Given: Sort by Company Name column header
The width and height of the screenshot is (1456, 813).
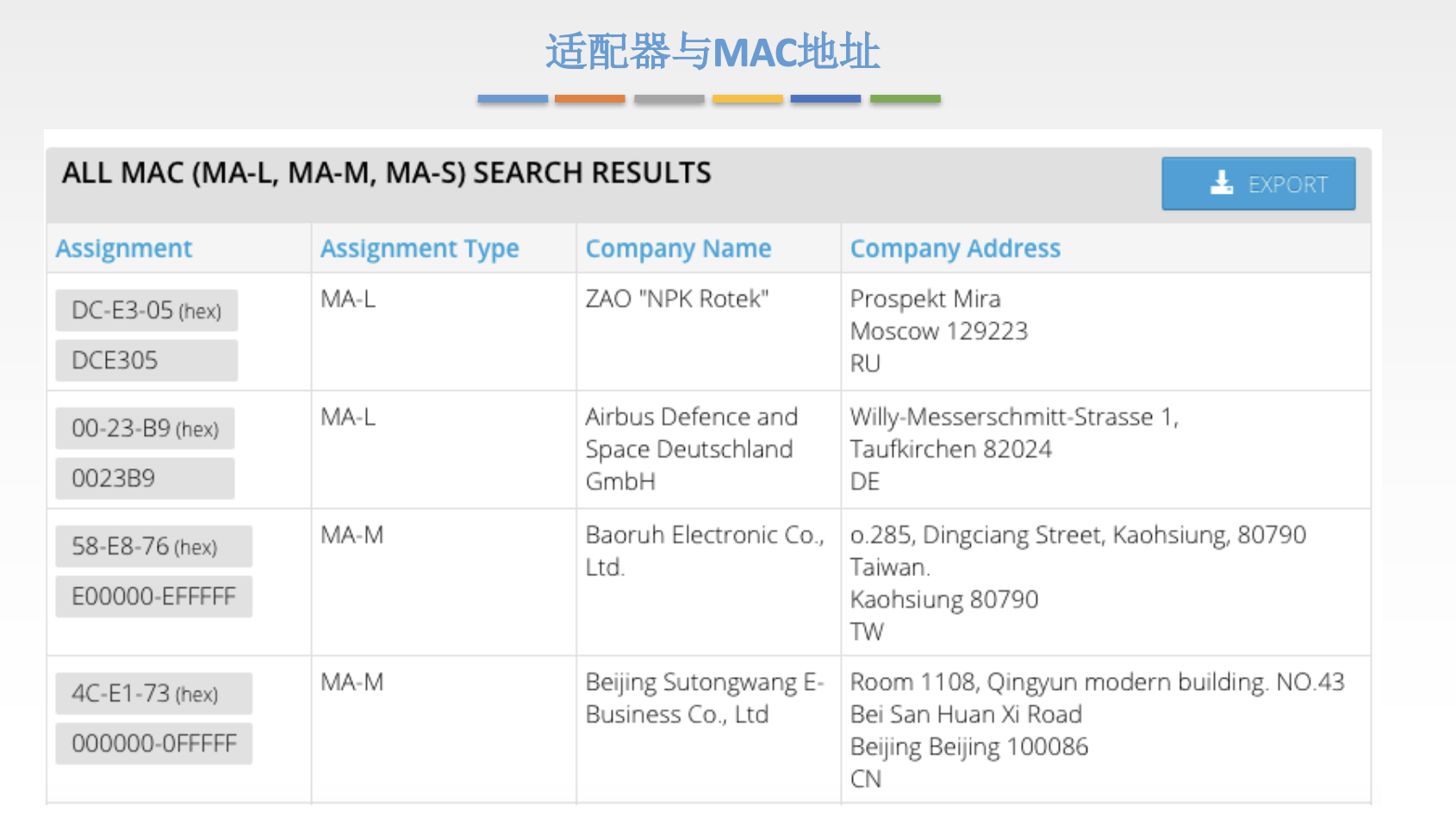Looking at the screenshot, I should tap(678, 249).
